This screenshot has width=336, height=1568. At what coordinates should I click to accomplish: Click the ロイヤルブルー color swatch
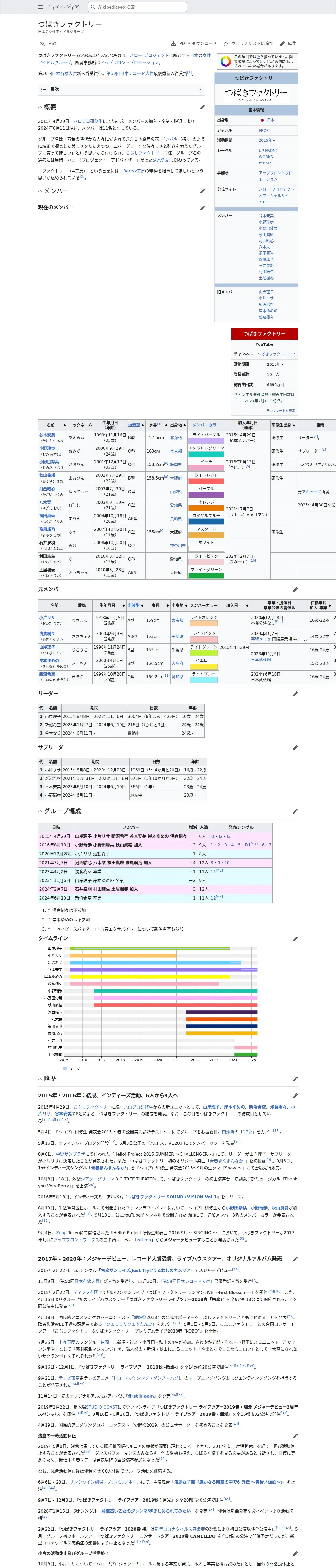coord(206,521)
